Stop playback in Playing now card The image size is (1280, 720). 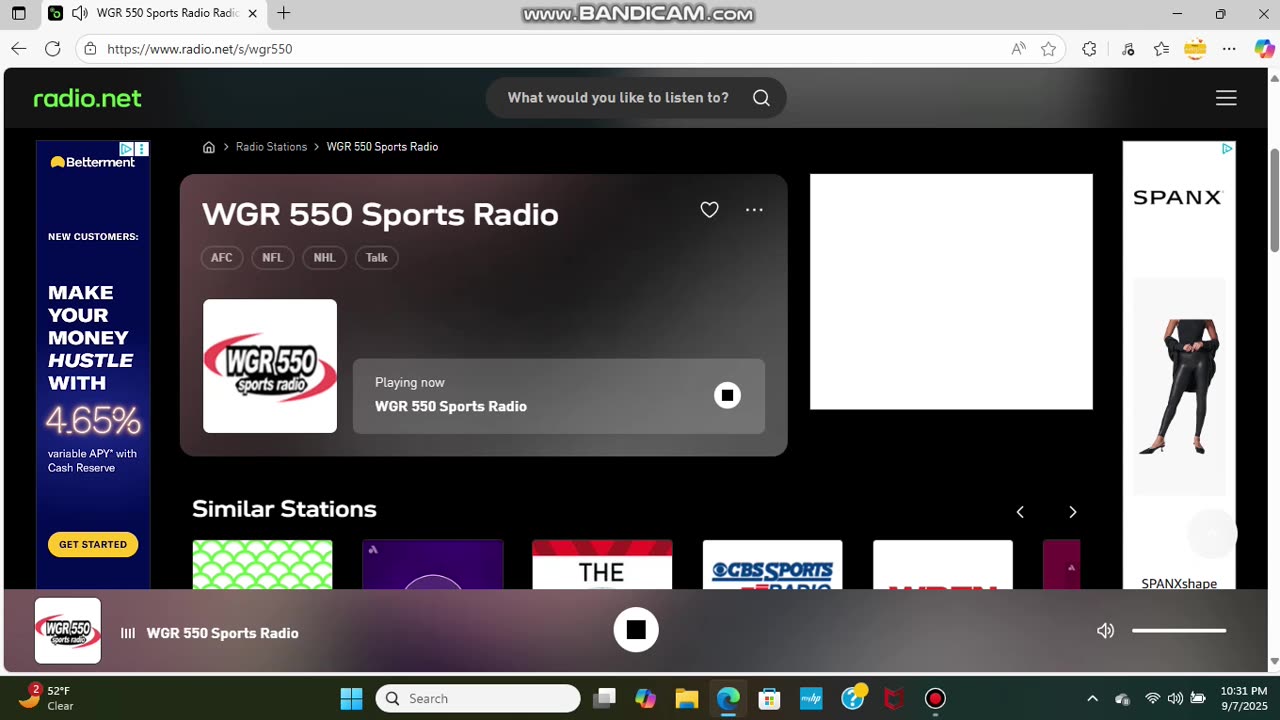(727, 395)
